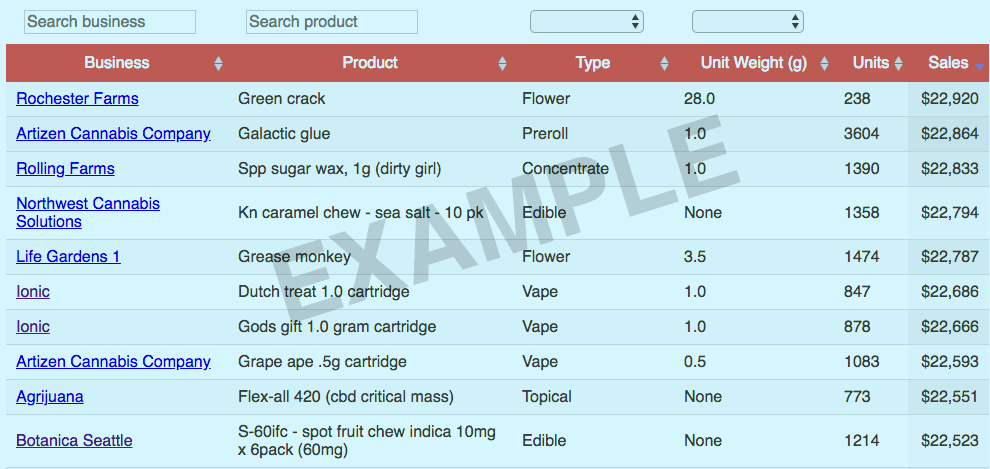Screen dimensions: 990x469
Task: Click the Topical type cell
Action: tap(547, 397)
